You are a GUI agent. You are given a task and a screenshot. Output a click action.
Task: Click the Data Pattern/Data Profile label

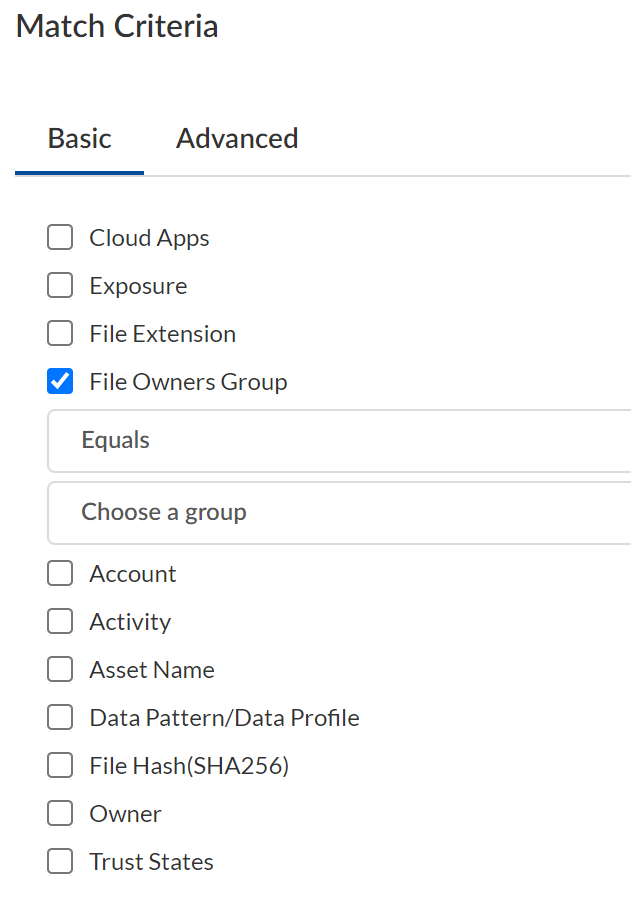coord(224,718)
